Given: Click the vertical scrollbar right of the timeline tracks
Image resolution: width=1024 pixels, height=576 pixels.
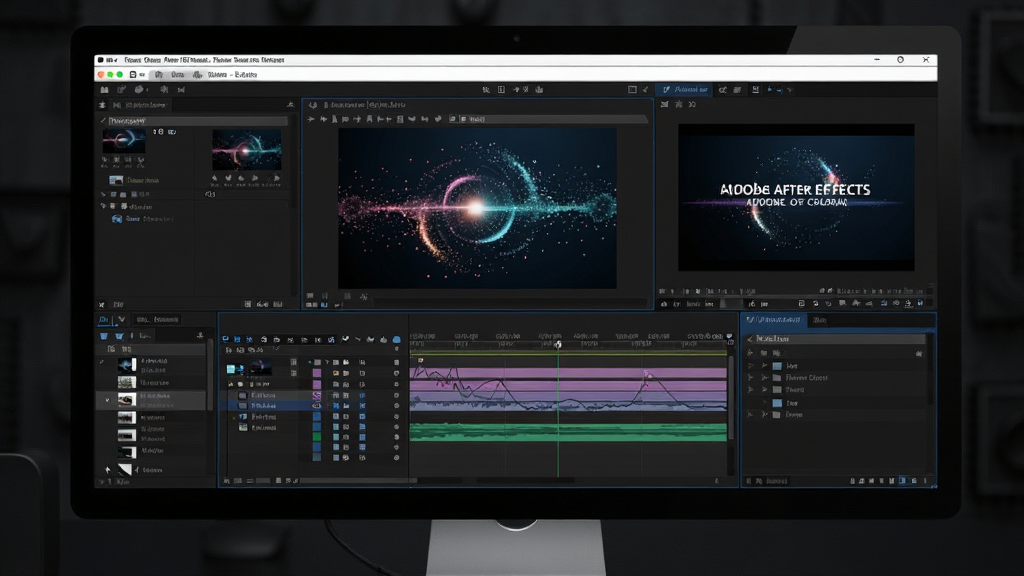Looking at the screenshot, I should pyautogui.click(x=731, y=398).
